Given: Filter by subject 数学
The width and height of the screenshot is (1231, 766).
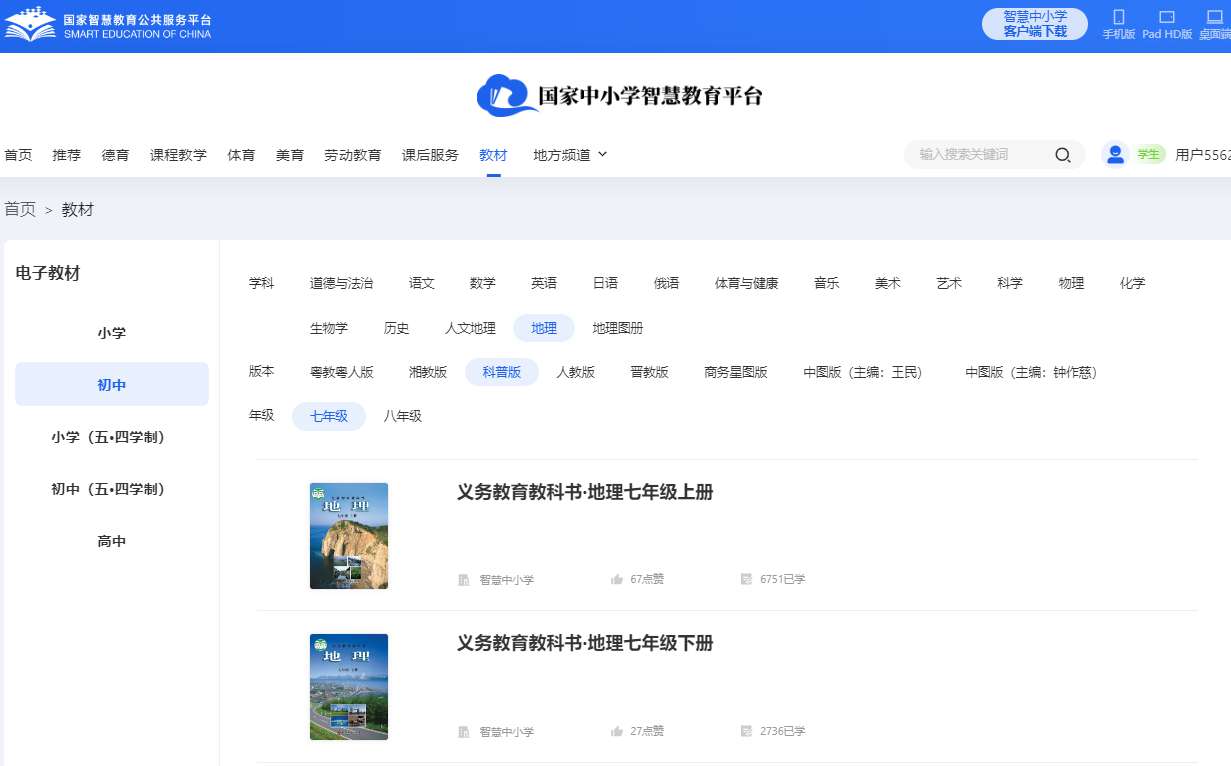Looking at the screenshot, I should (483, 283).
